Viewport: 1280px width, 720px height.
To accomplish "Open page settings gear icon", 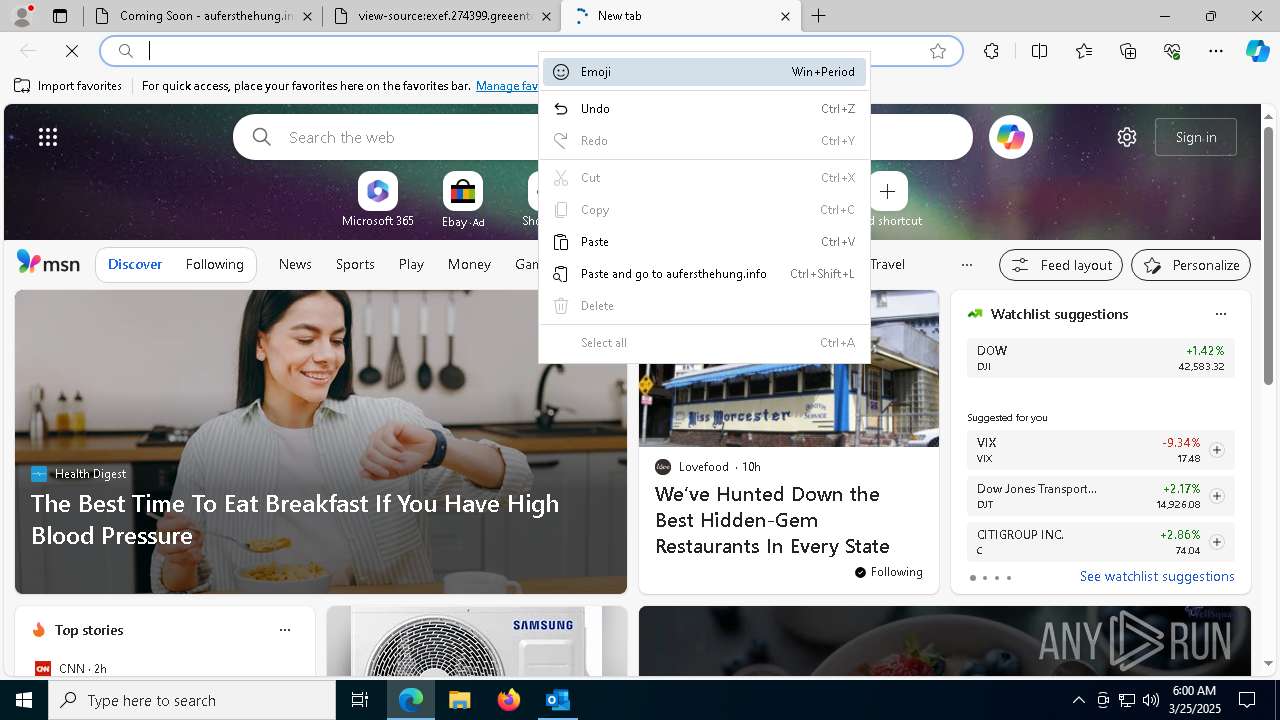I will point(1127,137).
